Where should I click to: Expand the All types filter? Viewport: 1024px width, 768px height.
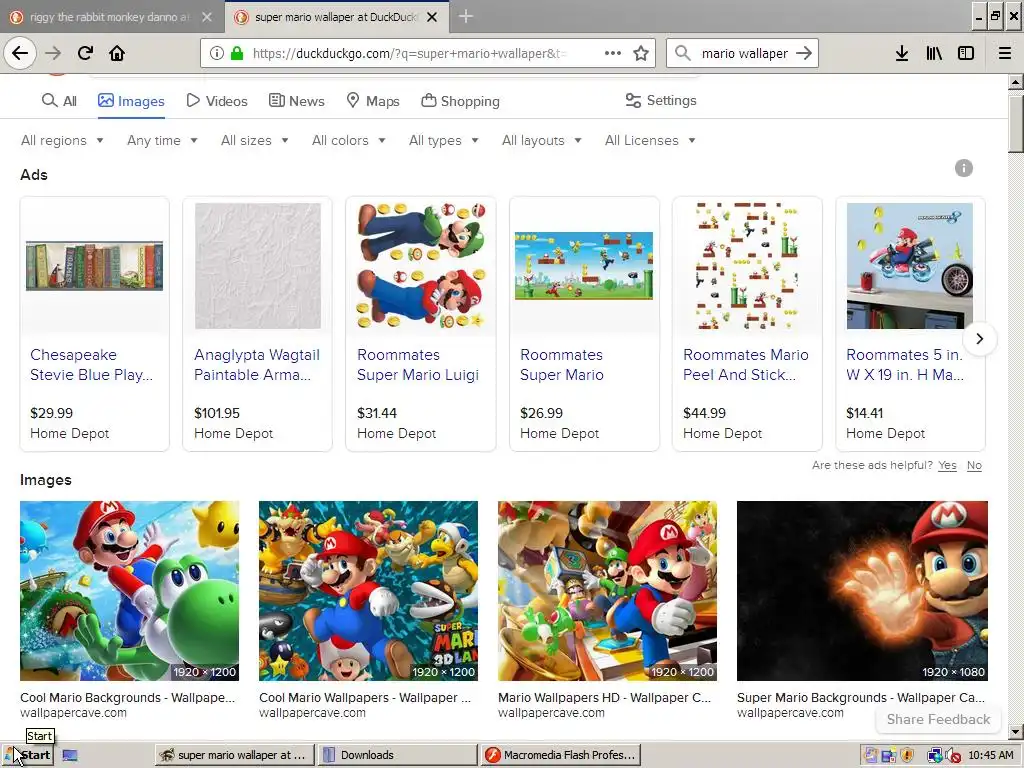444,140
